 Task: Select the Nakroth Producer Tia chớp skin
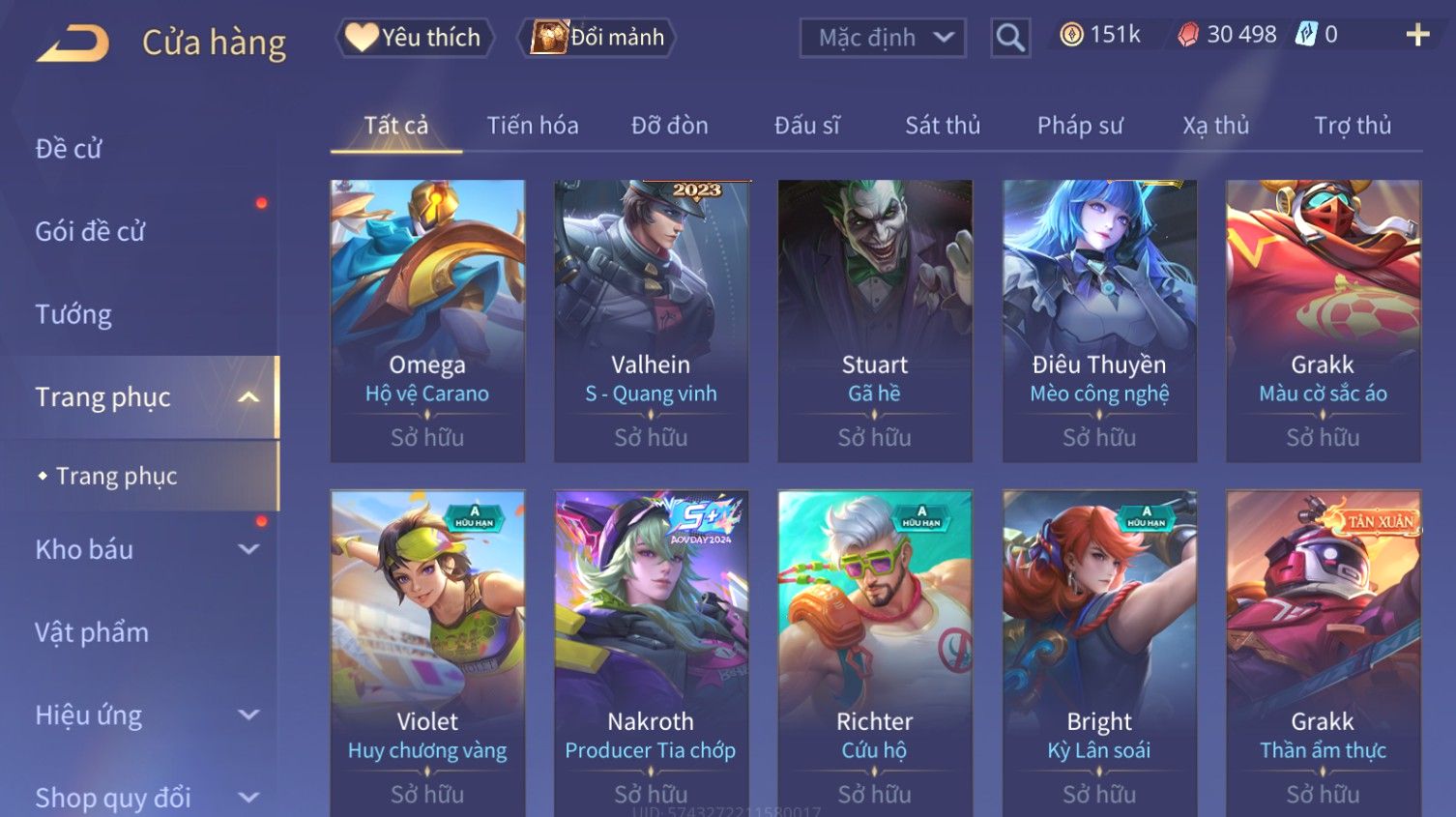651,653
